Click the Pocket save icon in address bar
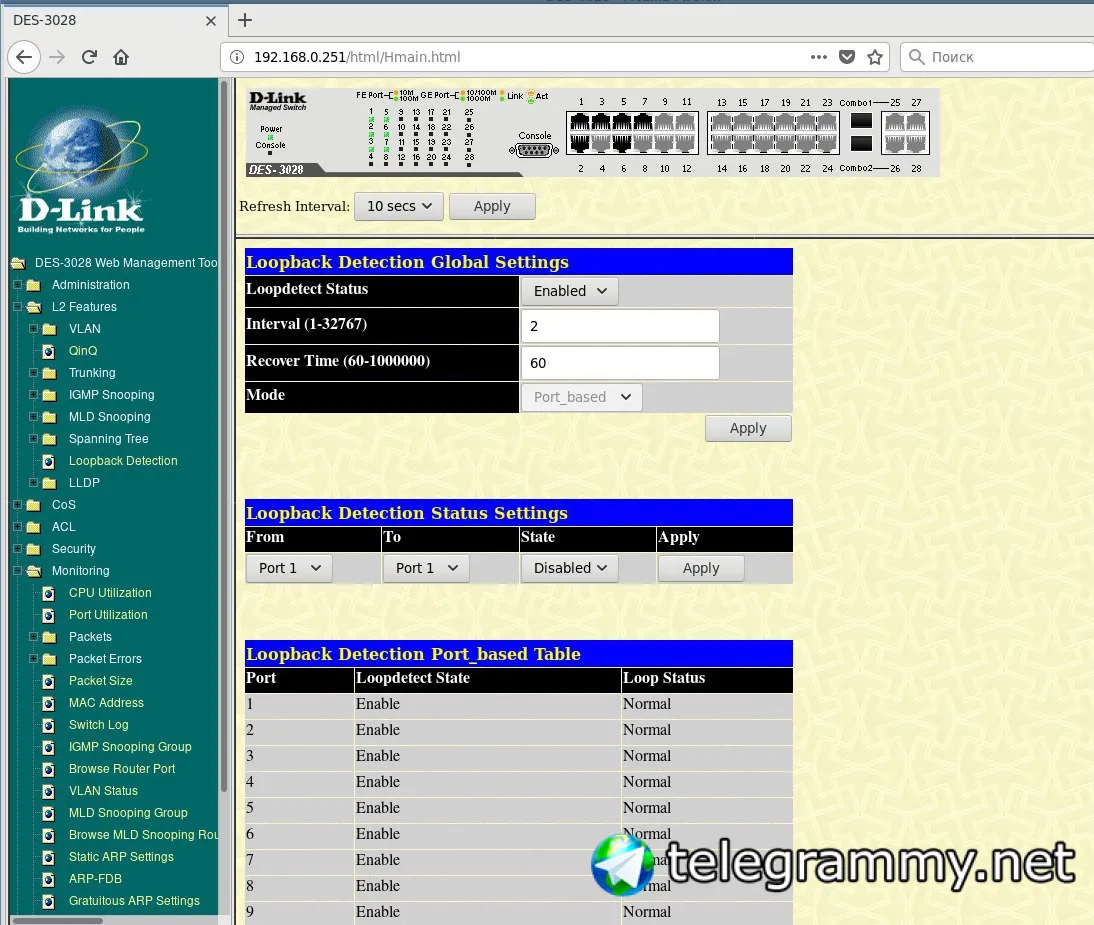The width and height of the screenshot is (1094, 925). (x=847, y=57)
